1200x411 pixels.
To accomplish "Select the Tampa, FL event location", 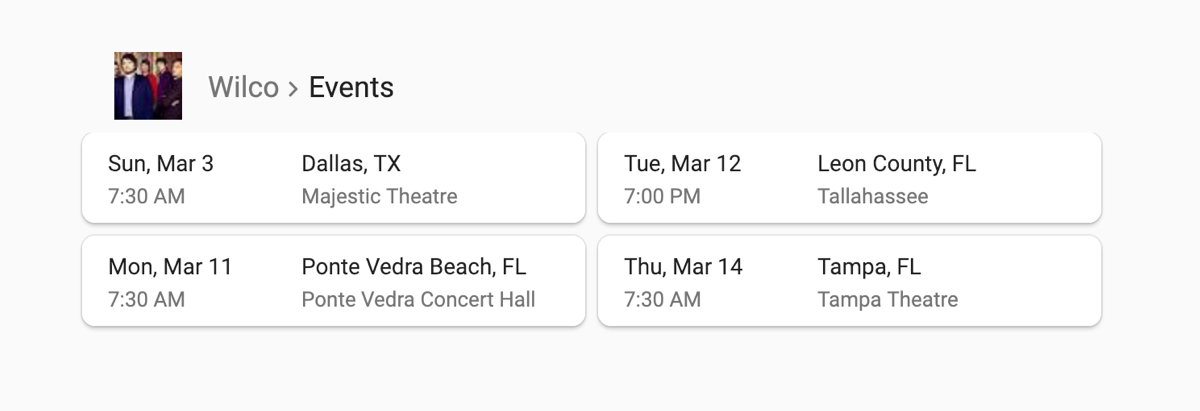I will pyautogui.click(x=869, y=267).
